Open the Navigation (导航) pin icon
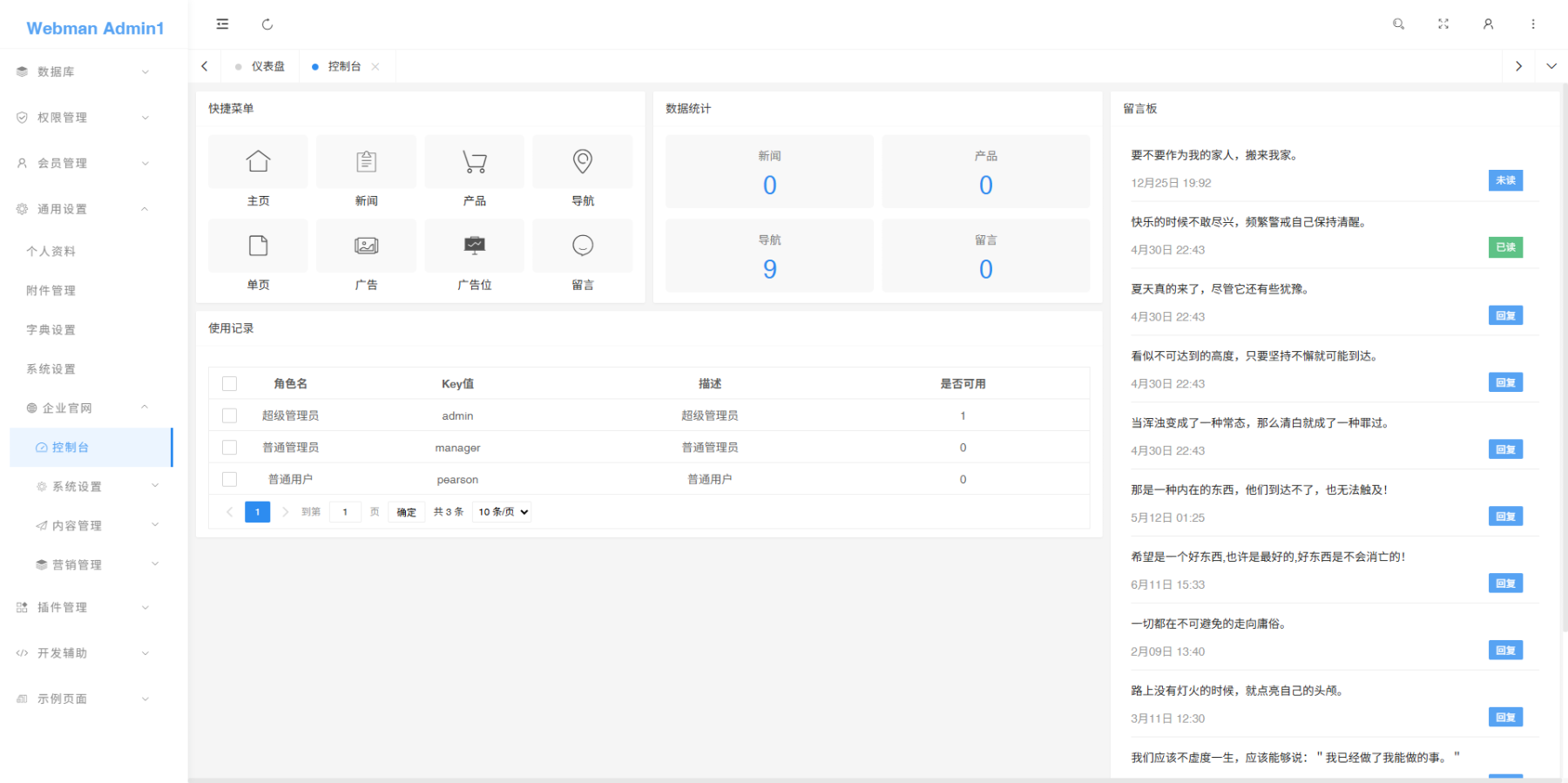 coord(582,162)
